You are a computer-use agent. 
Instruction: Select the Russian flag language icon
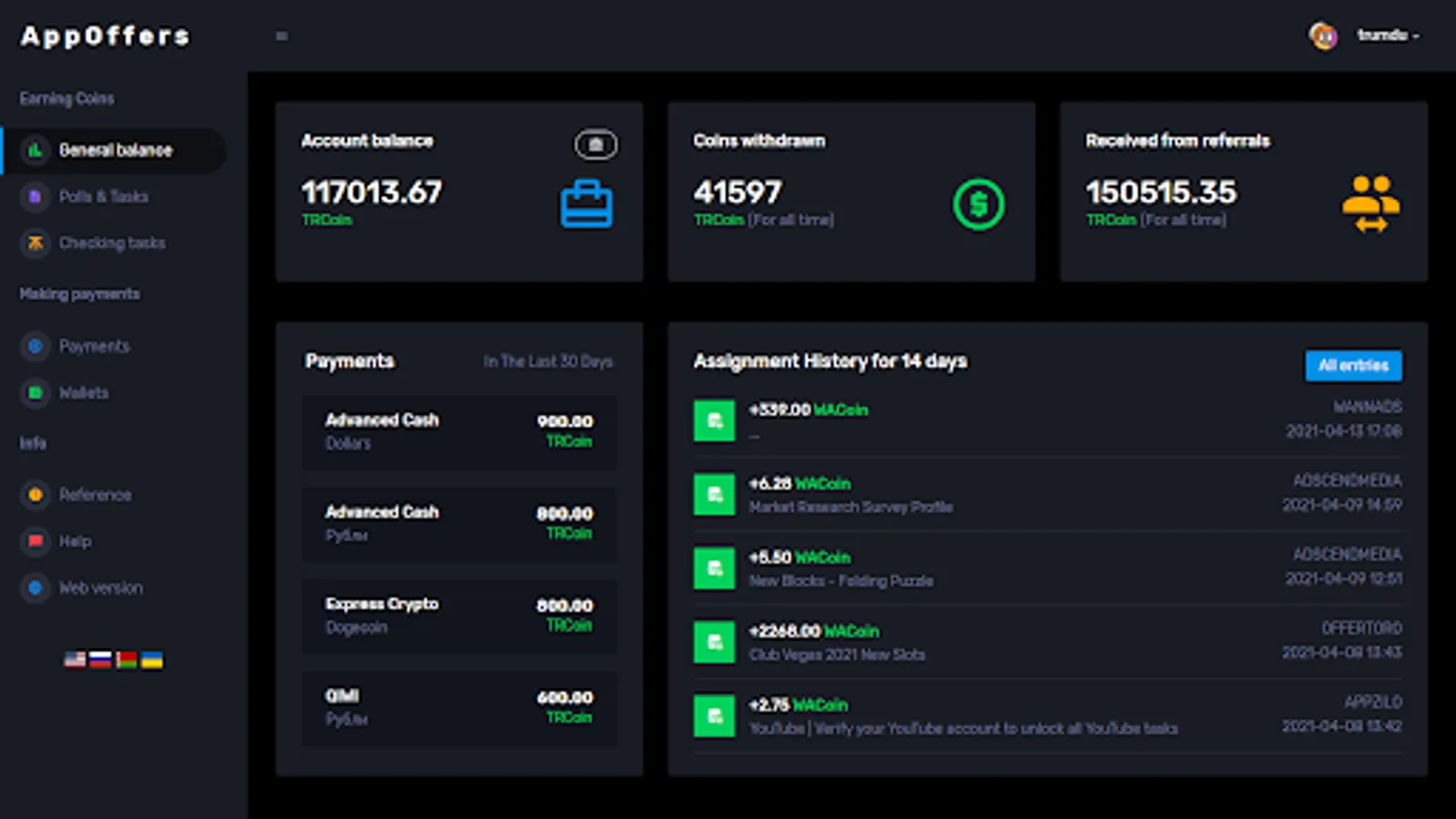(x=100, y=660)
